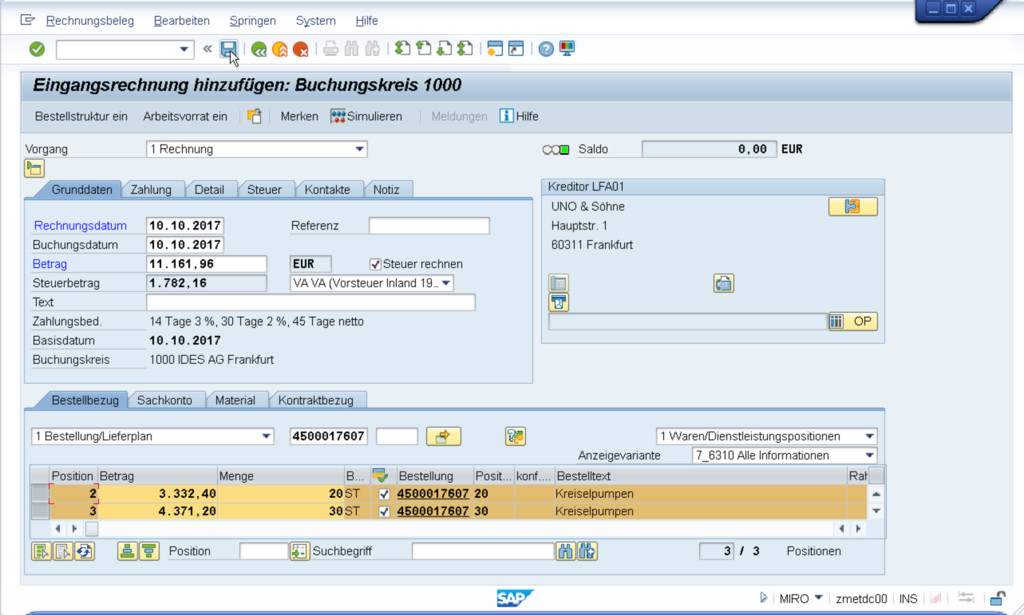Viewport: 1024px width, 615px height.
Task: Click the Save (diskette) toolbar icon
Action: (229, 49)
